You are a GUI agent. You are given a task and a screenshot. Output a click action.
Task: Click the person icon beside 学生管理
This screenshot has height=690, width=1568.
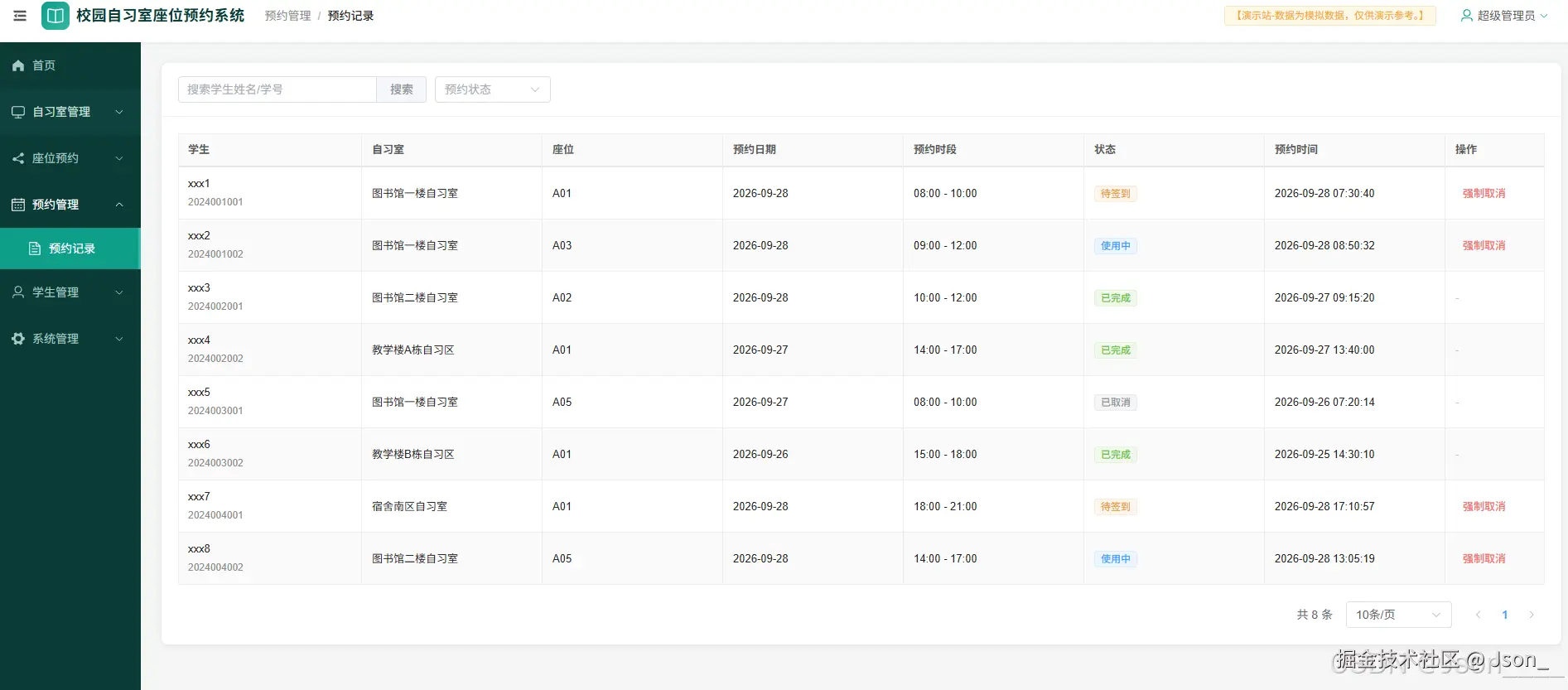pyautogui.click(x=18, y=292)
